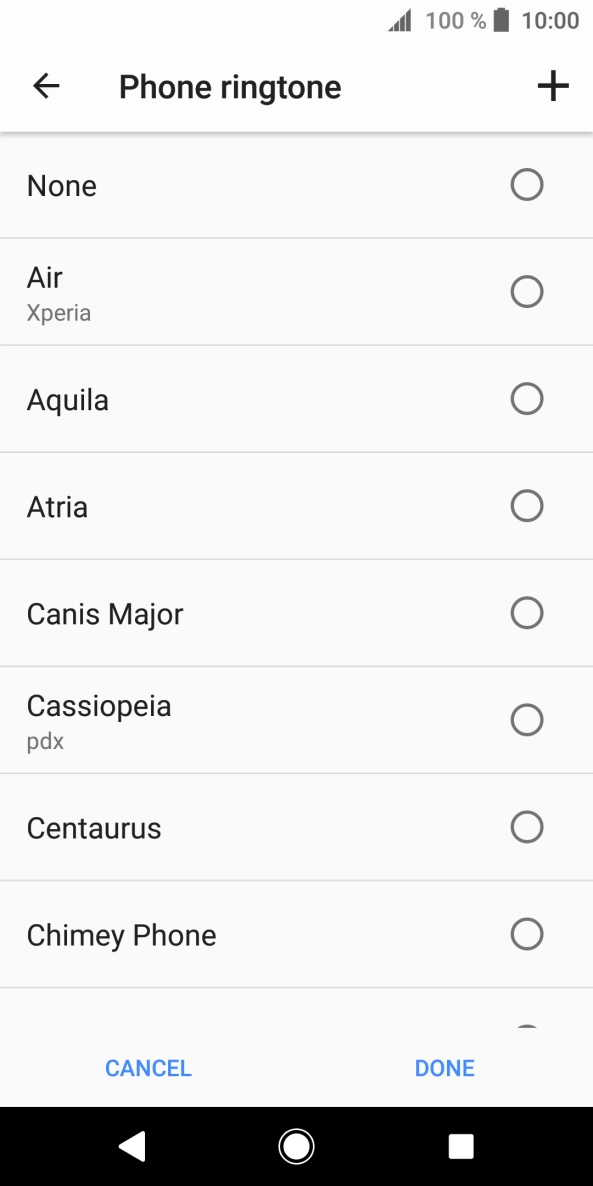Tap the back arrow in the header
The height and width of the screenshot is (1186, 593).
45,86
